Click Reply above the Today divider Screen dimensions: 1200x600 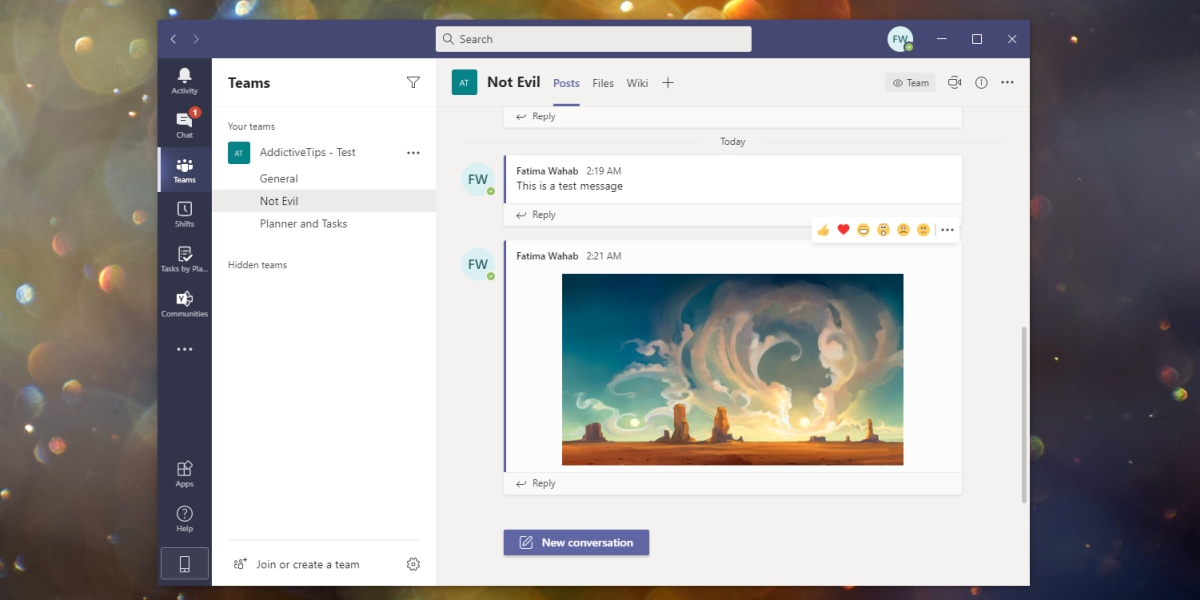tap(536, 116)
